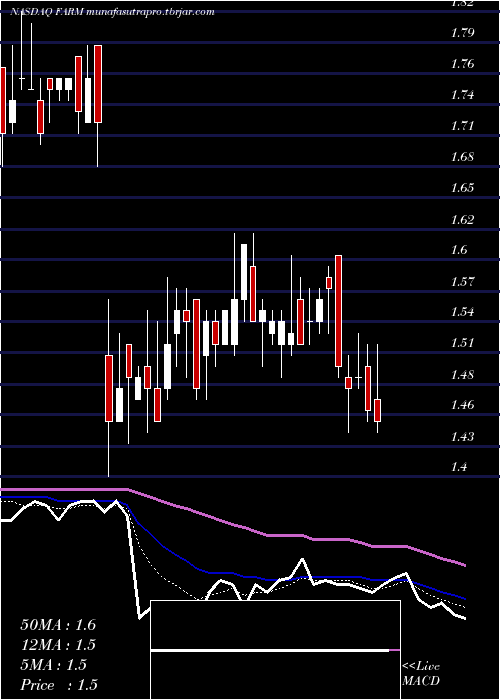Click the tall red candle reaching 1.6 on the right

click(338, 311)
